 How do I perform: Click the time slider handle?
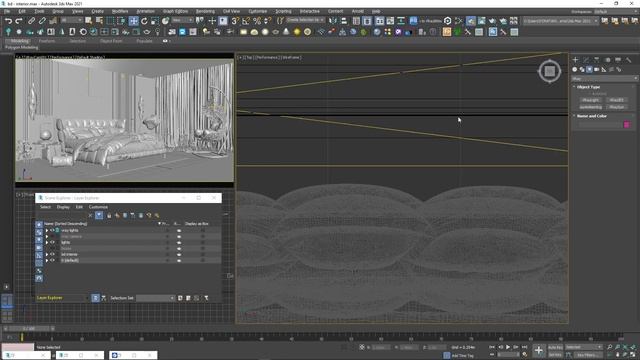tap(29, 329)
